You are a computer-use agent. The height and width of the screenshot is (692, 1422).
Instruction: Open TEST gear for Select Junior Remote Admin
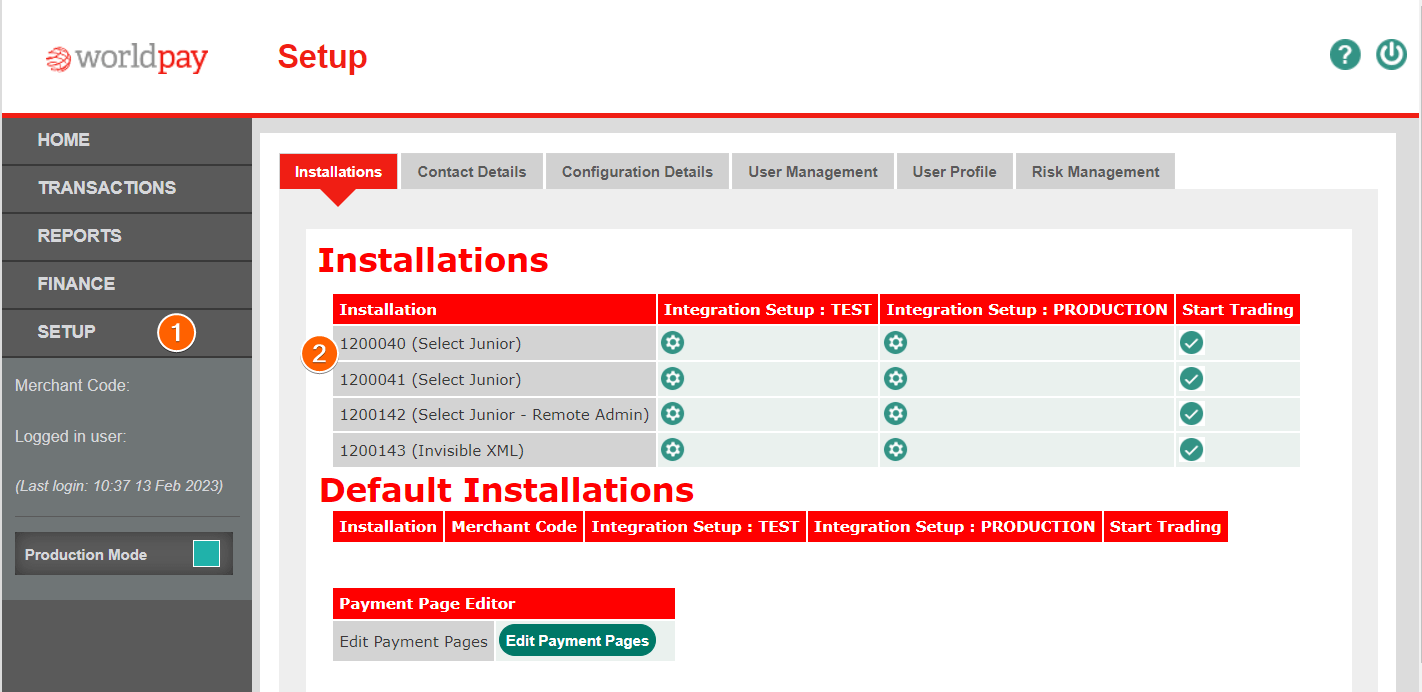coord(673,414)
